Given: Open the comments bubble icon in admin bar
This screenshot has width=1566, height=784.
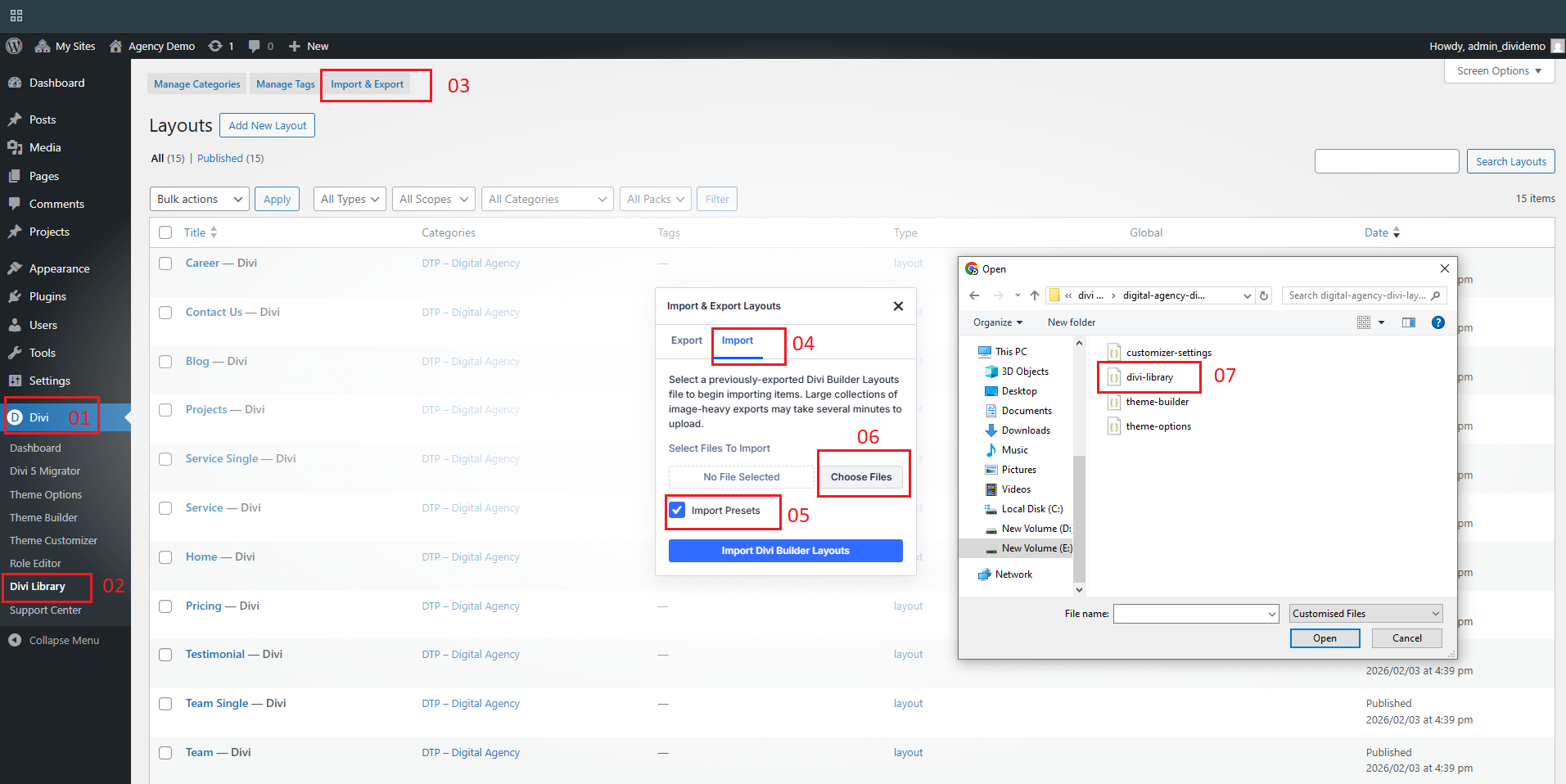Looking at the screenshot, I should pos(255,46).
